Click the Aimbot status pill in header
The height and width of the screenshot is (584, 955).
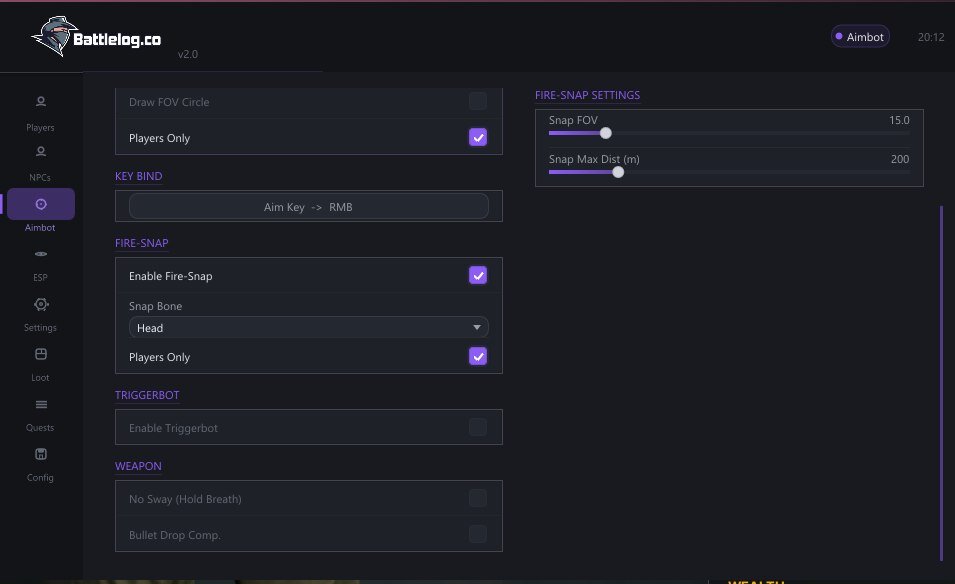860,37
